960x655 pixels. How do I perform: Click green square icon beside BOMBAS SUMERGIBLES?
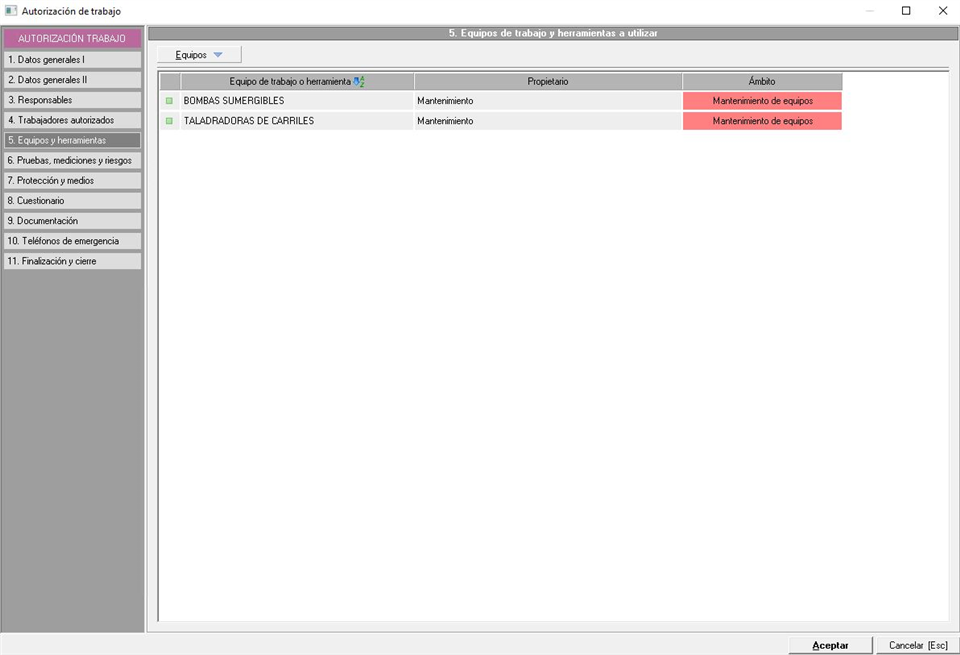tap(170, 101)
